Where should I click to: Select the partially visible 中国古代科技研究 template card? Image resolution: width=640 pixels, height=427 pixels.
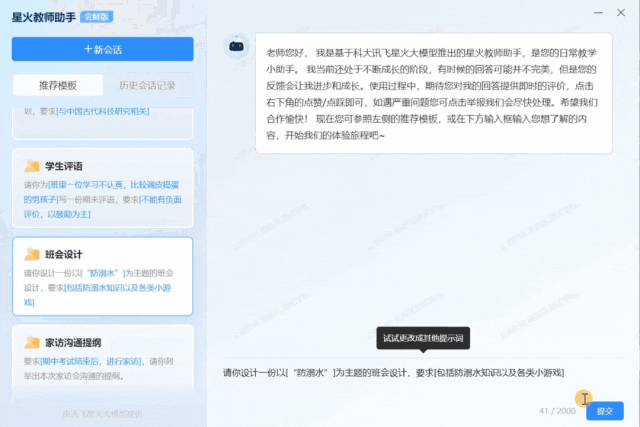(x=102, y=124)
